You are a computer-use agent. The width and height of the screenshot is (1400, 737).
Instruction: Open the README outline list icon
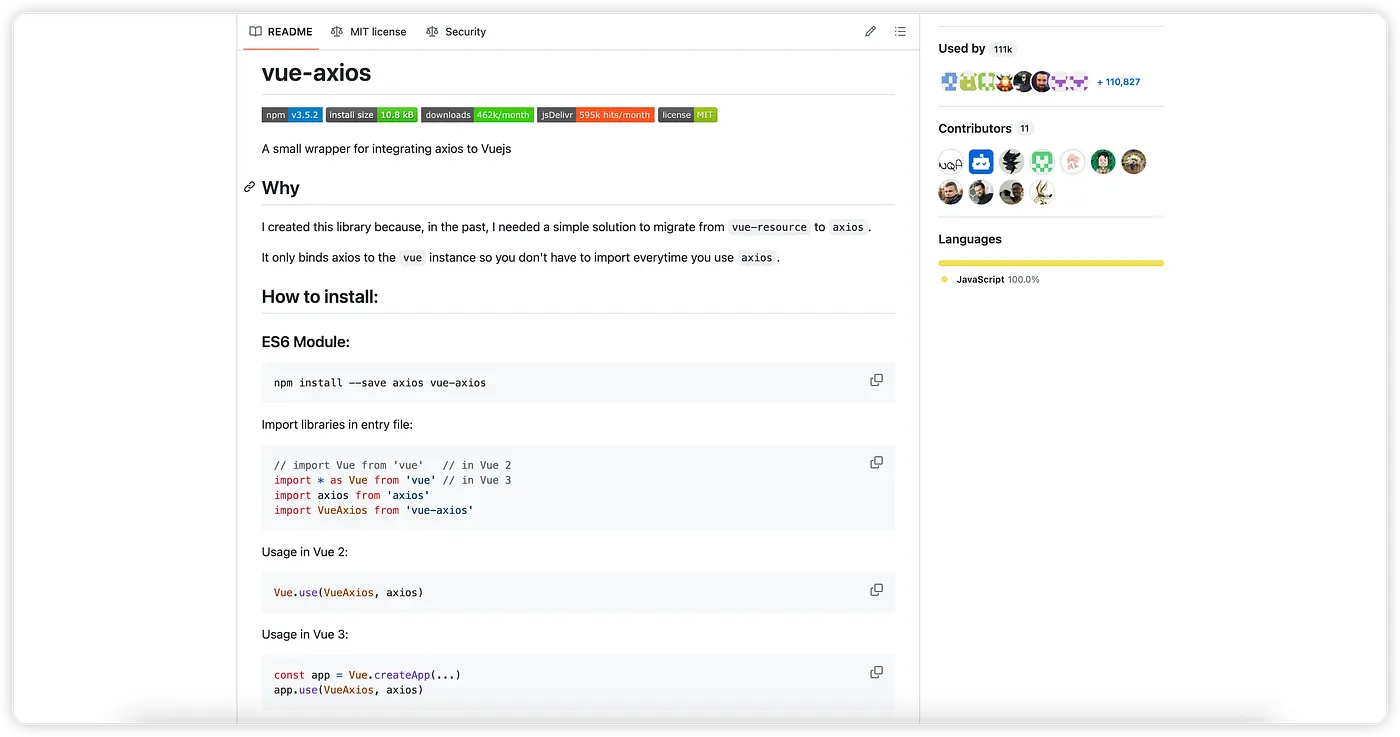pos(900,32)
